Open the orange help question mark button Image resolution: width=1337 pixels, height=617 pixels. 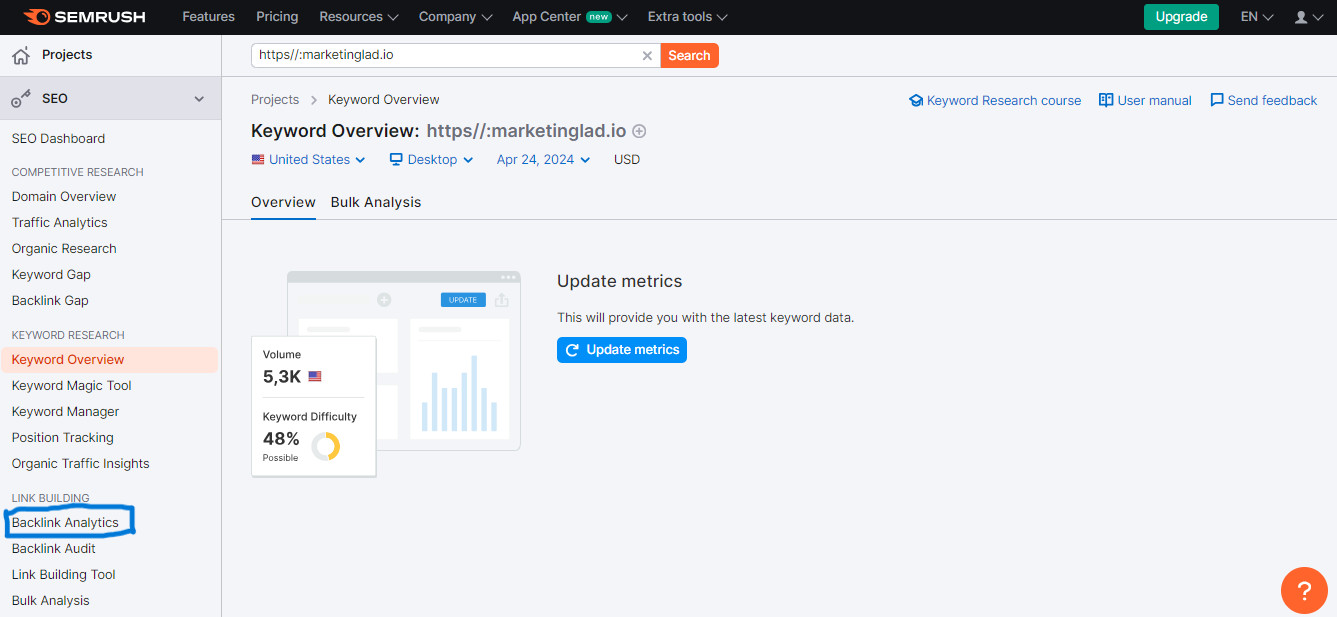click(1304, 590)
